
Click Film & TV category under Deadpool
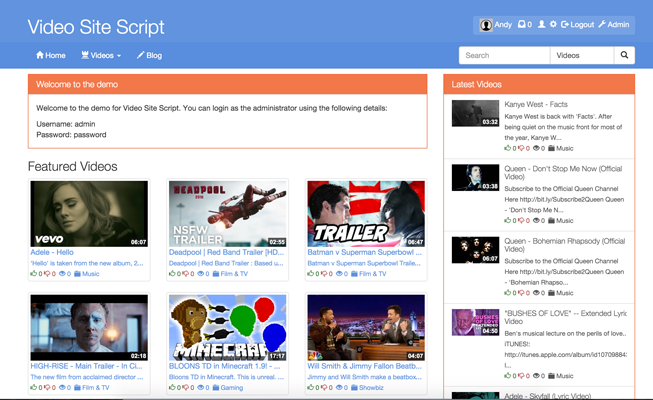click(230, 274)
